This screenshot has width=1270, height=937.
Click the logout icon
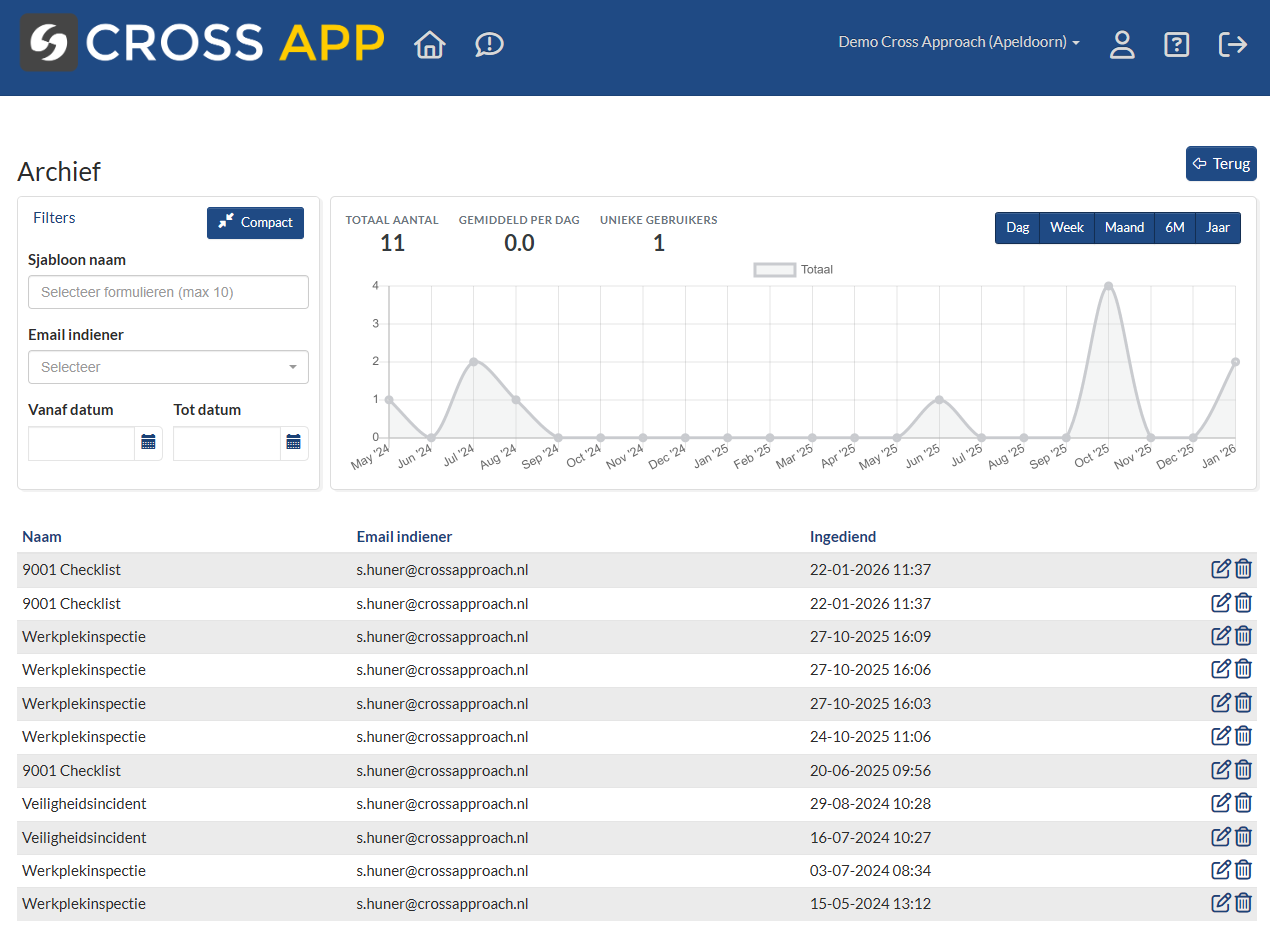click(x=1233, y=44)
